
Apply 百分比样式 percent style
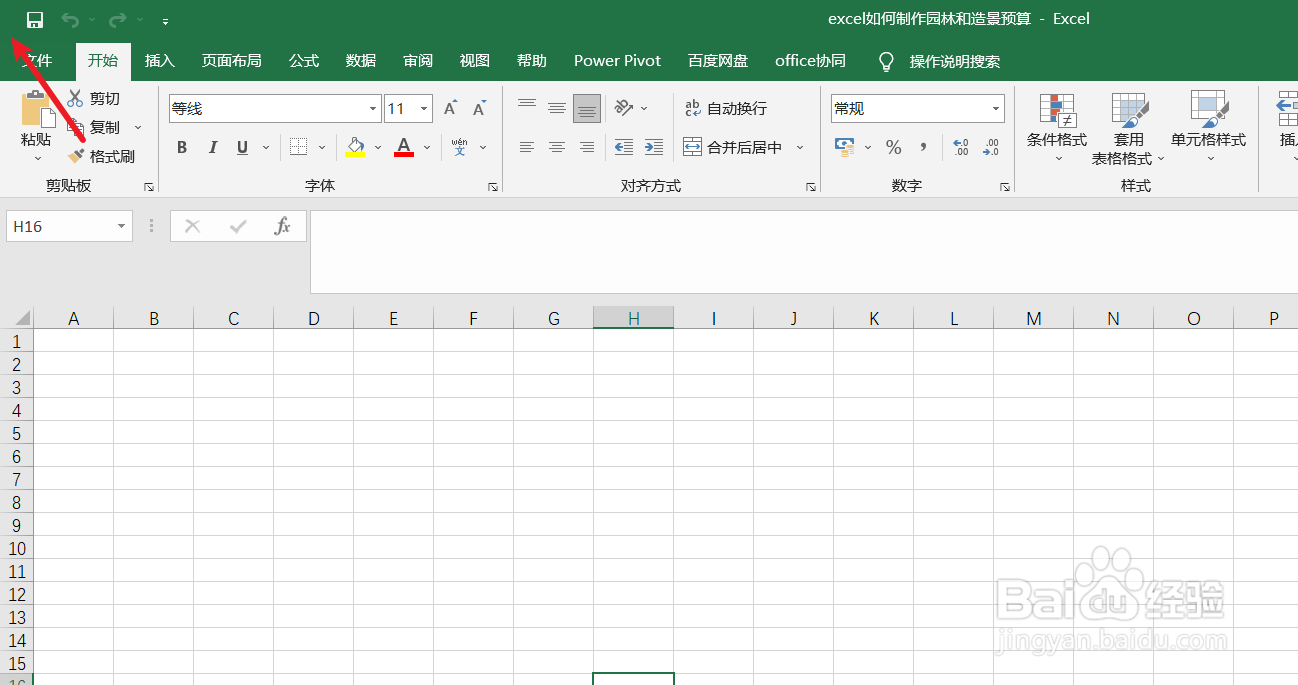point(893,147)
